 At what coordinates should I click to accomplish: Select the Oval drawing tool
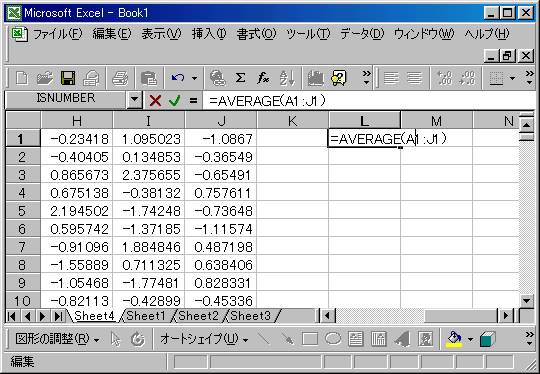tap(333, 339)
